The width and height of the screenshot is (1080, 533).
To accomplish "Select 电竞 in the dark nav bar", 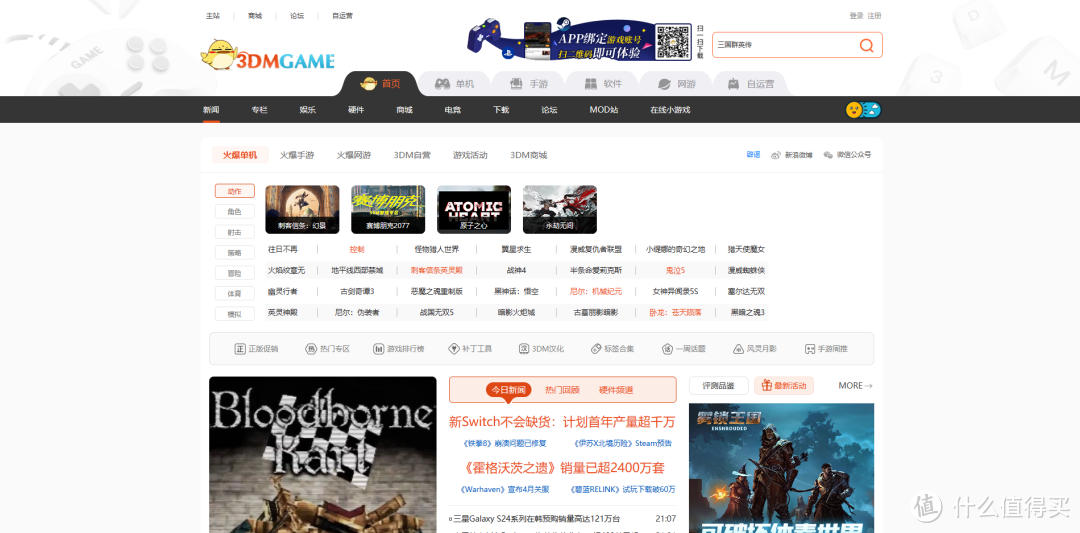I will point(453,110).
